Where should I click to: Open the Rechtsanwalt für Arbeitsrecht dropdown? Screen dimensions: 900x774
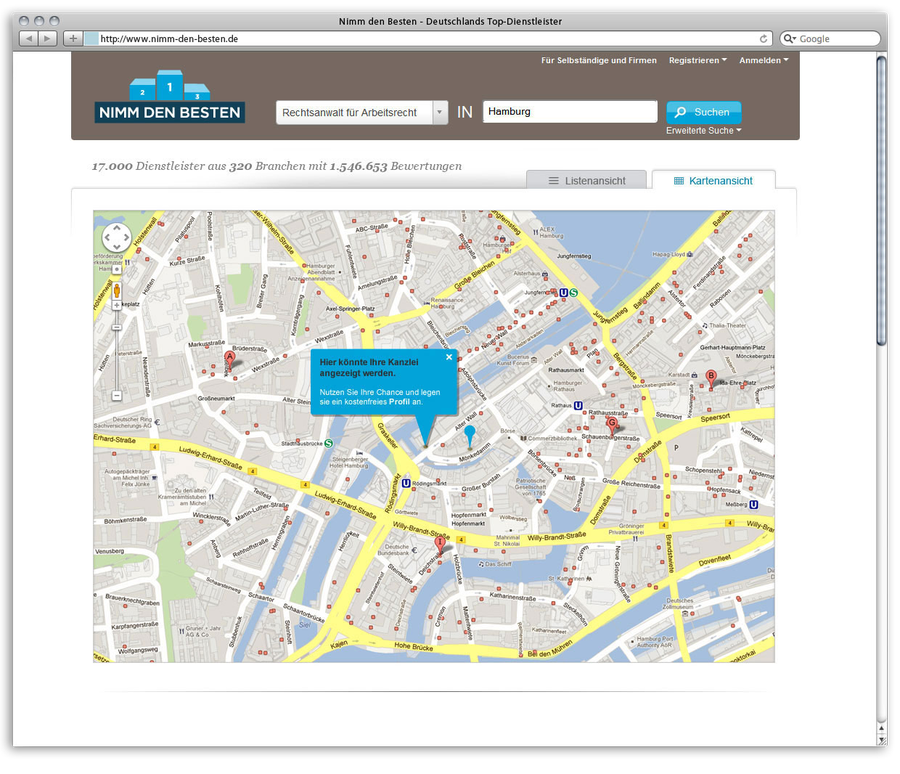click(x=362, y=113)
